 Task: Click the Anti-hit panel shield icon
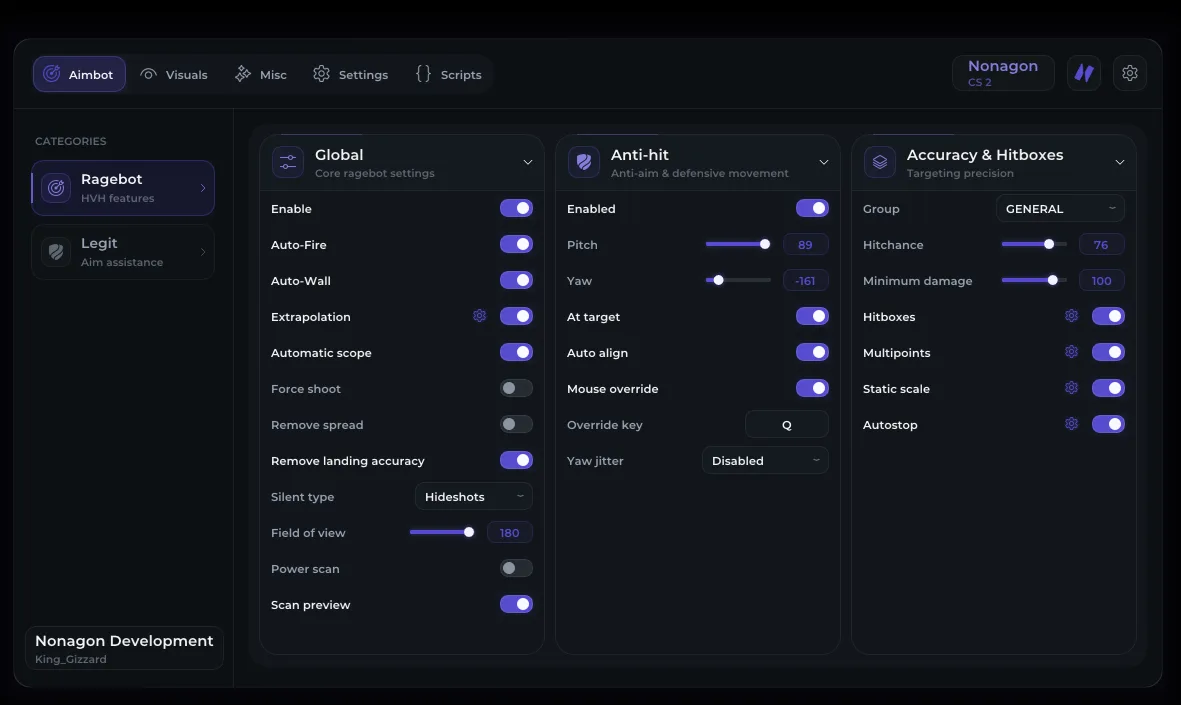point(584,162)
